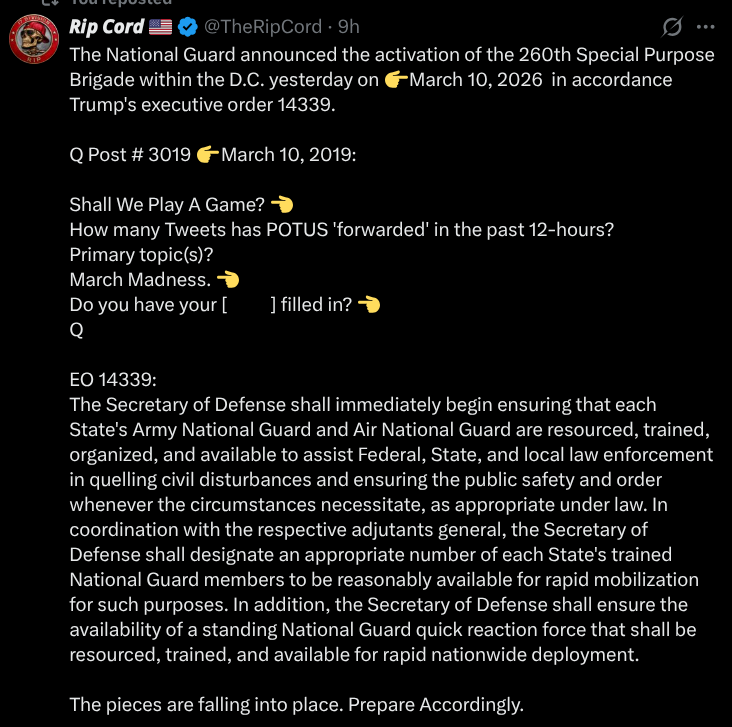Open the three-dot More menu
The width and height of the screenshot is (732, 727).
pyautogui.click(x=706, y=26)
